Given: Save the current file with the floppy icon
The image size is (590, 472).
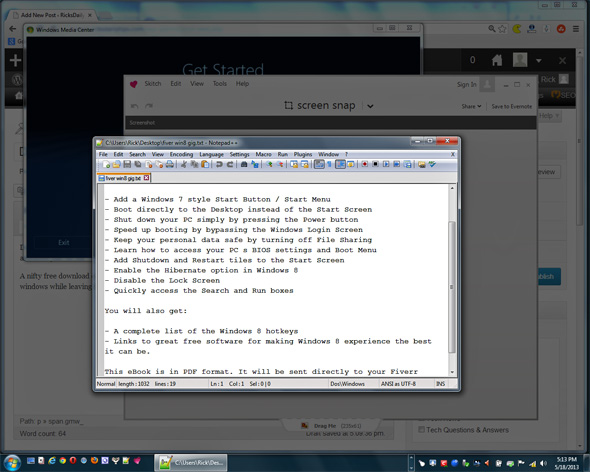Looking at the screenshot, I should point(127,164).
